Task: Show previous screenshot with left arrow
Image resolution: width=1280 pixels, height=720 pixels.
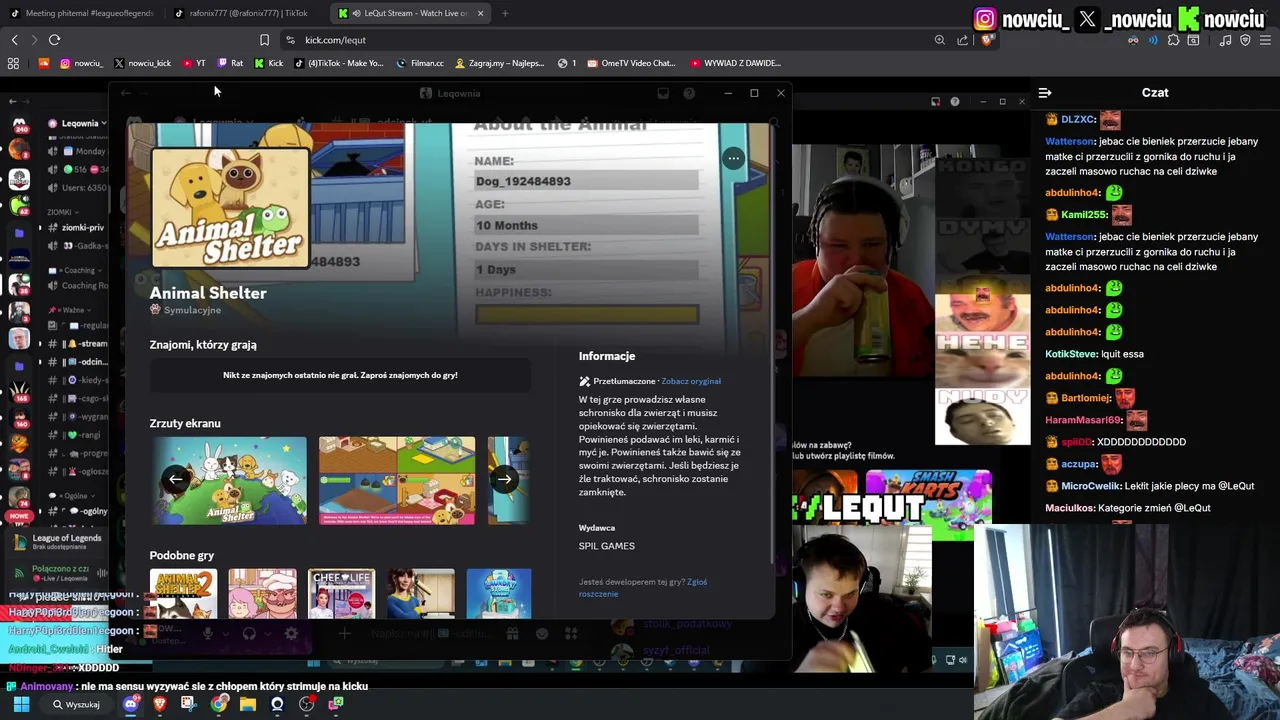Action: coord(175,479)
